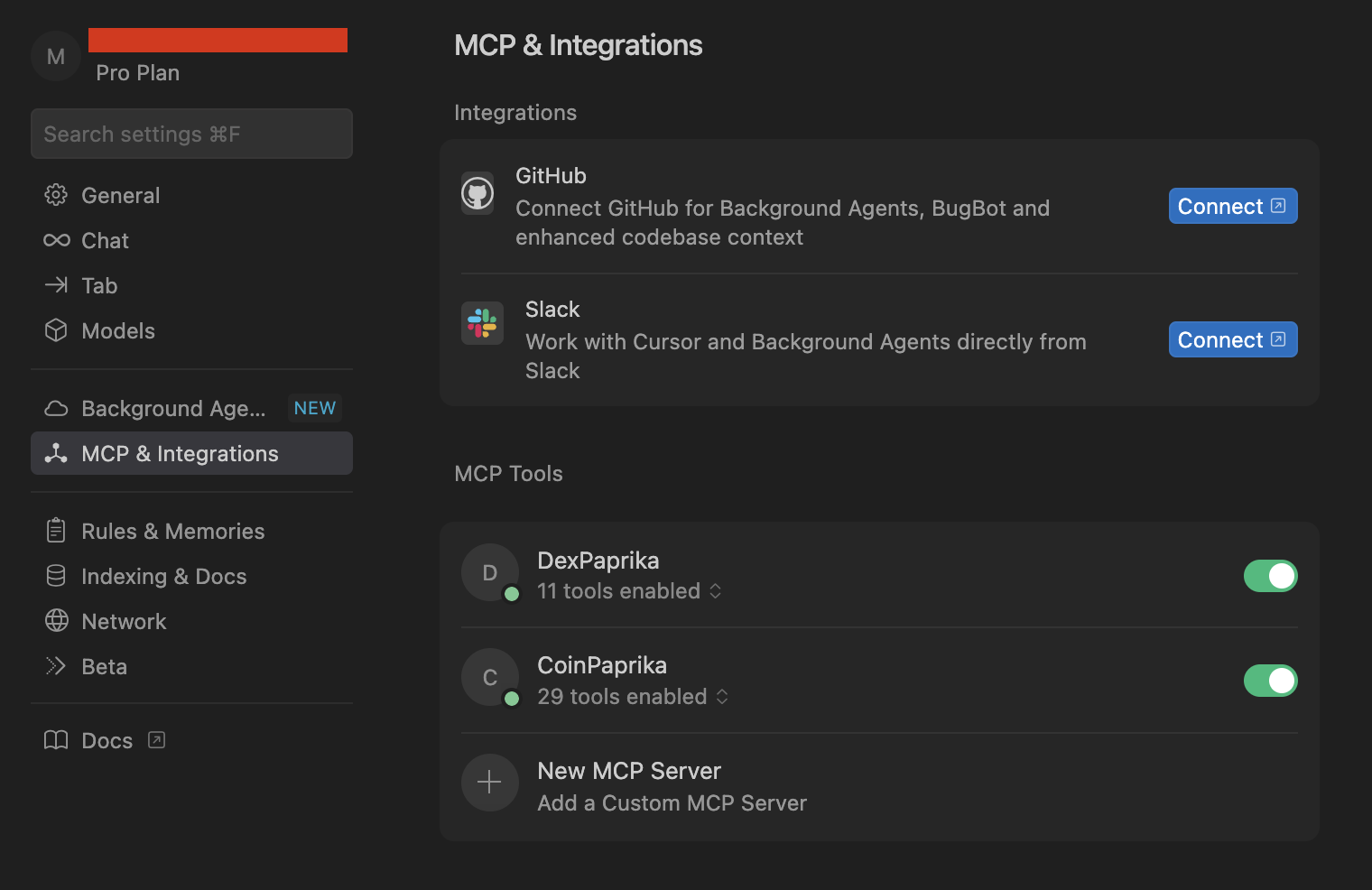This screenshot has width=1372, height=890.
Task: Click the GitHub integration title
Action: coord(551,176)
